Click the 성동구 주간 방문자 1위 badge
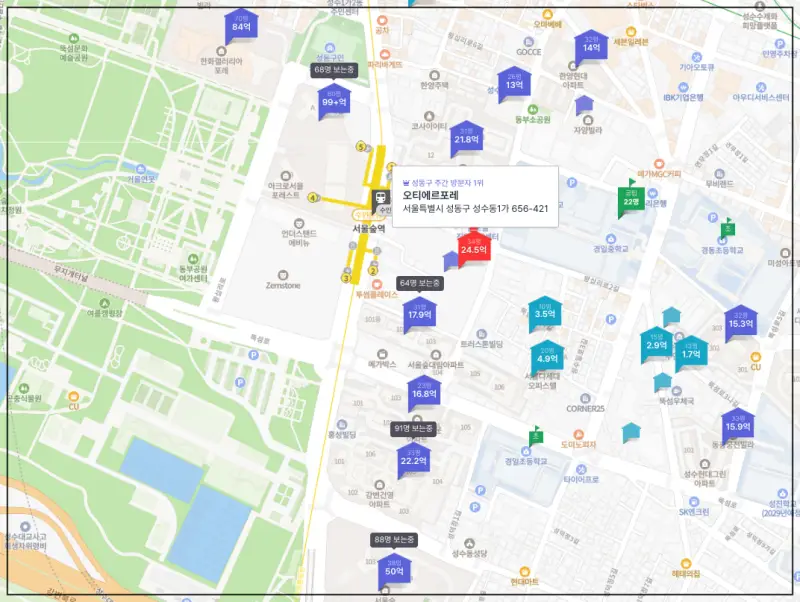The image size is (800, 602). [x=443, y=183]
